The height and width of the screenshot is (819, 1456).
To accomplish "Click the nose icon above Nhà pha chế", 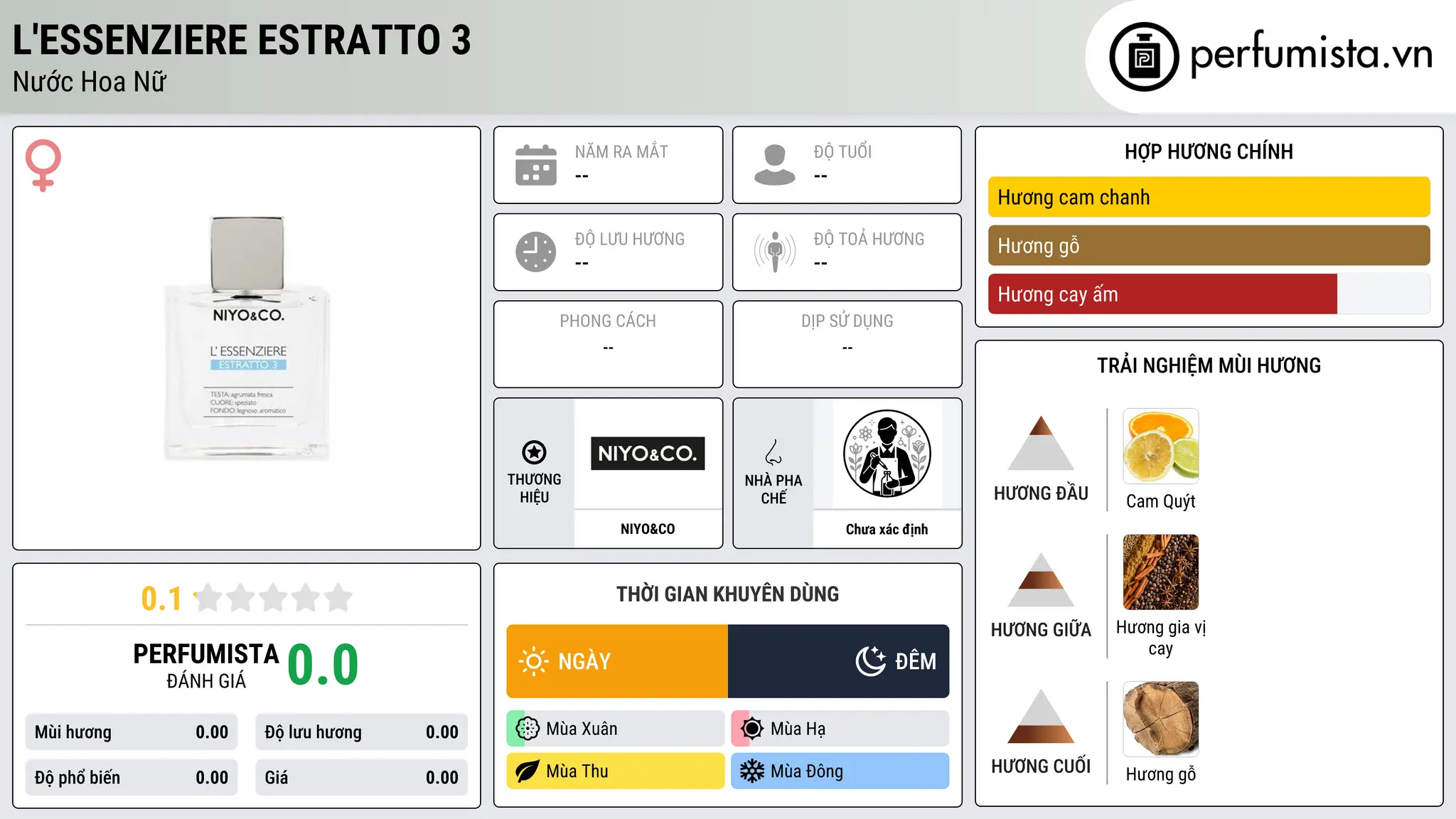I will click(x=773, y=452).
